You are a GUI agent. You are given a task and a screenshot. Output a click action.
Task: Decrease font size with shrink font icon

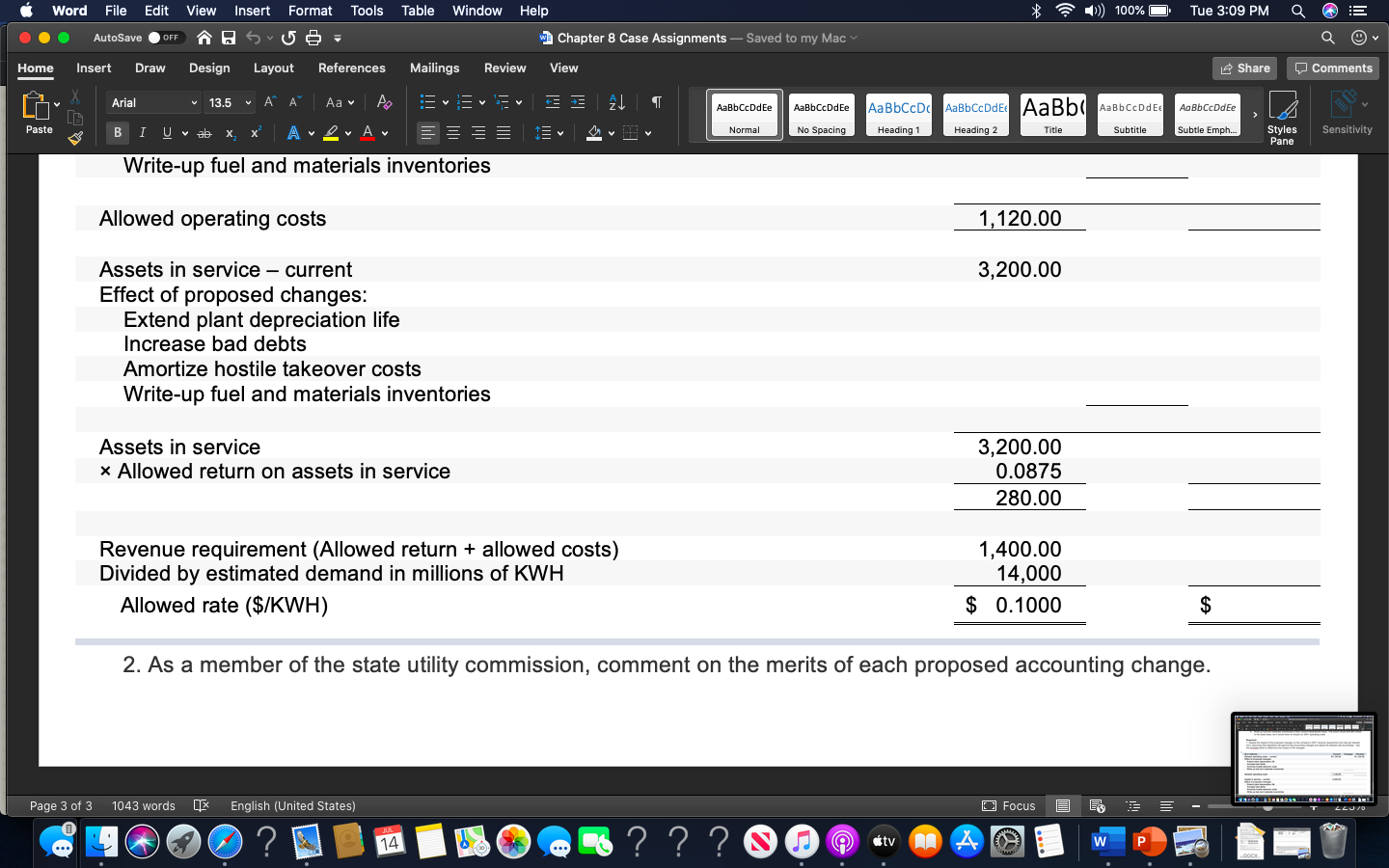pos(295,102)
